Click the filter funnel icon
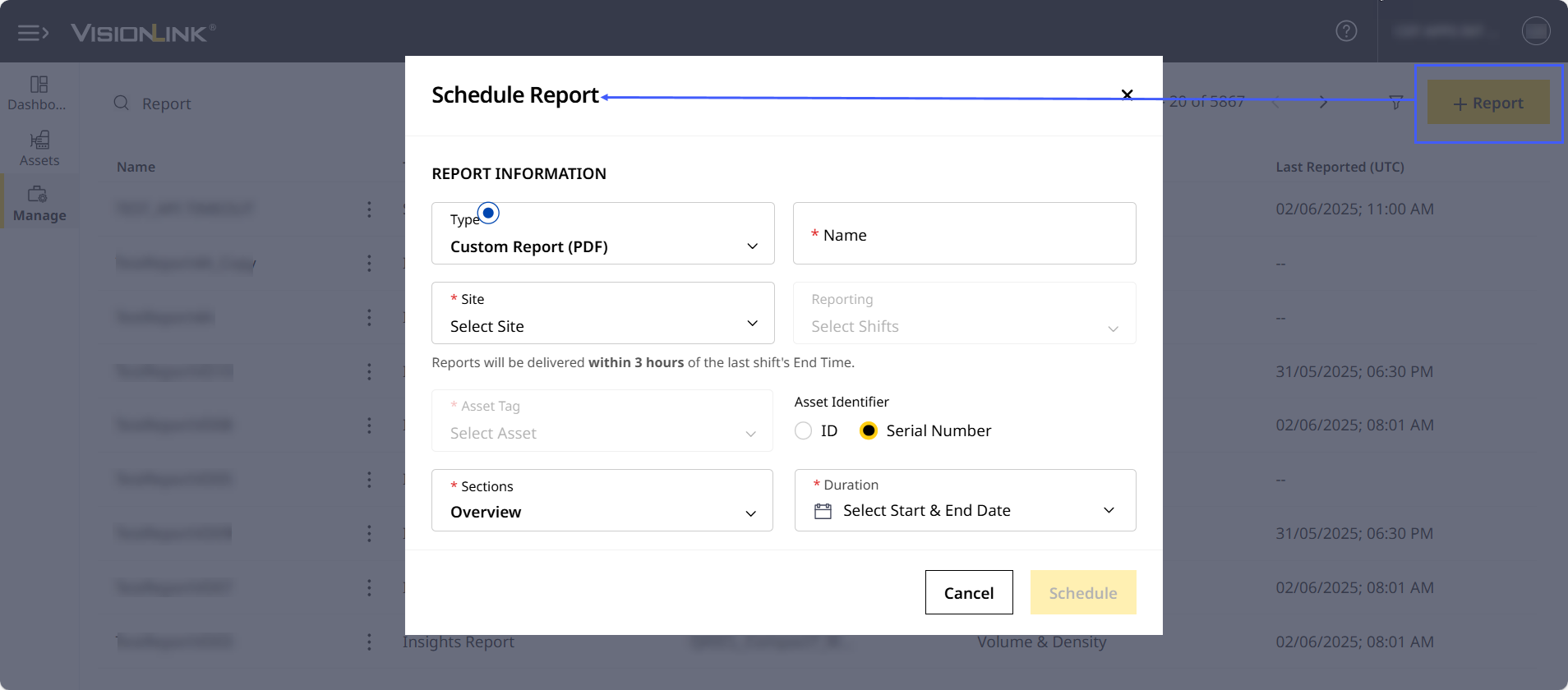 coord(1395,103)
